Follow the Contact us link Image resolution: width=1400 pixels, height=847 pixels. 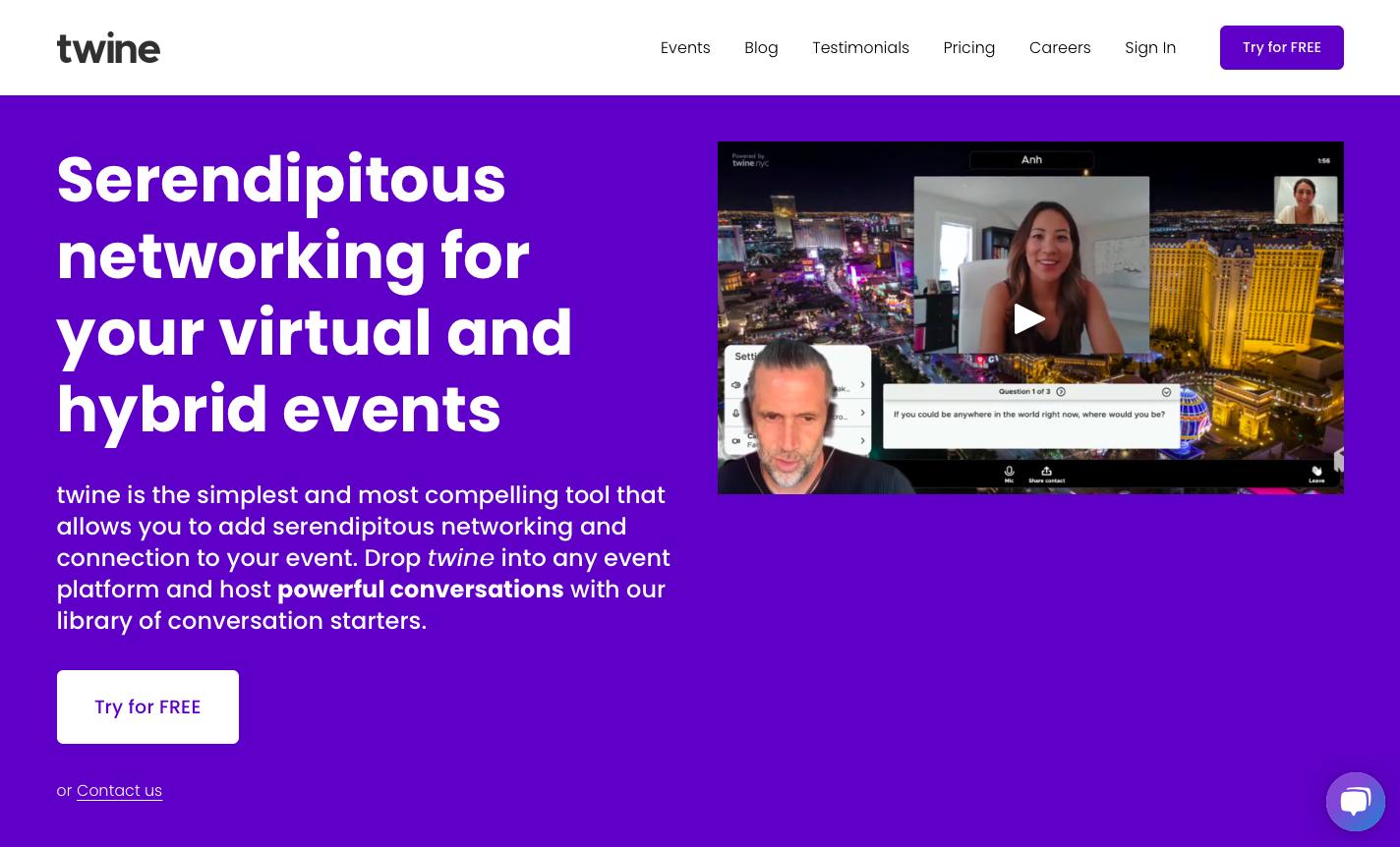point(119,790)
